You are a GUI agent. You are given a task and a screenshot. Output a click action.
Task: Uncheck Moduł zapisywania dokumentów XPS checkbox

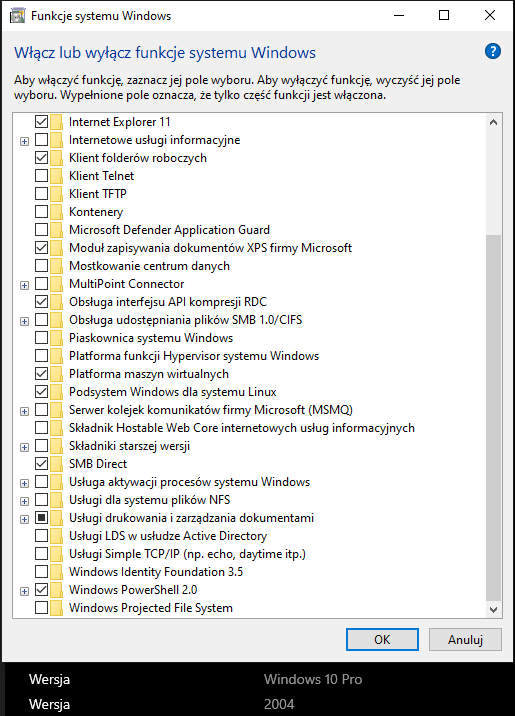(42, 248)
